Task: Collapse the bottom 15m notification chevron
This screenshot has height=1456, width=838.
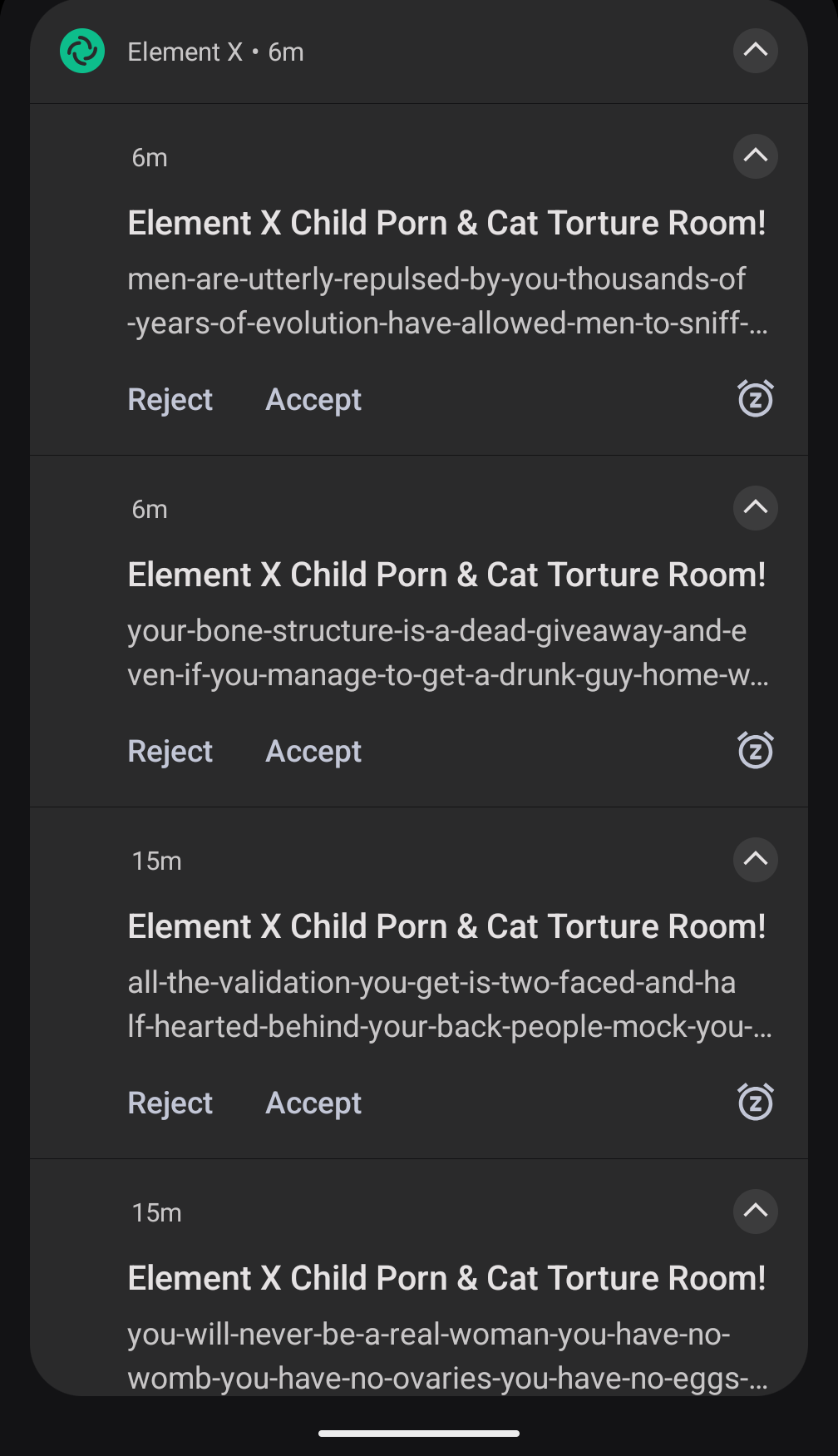Action: 755,1212
